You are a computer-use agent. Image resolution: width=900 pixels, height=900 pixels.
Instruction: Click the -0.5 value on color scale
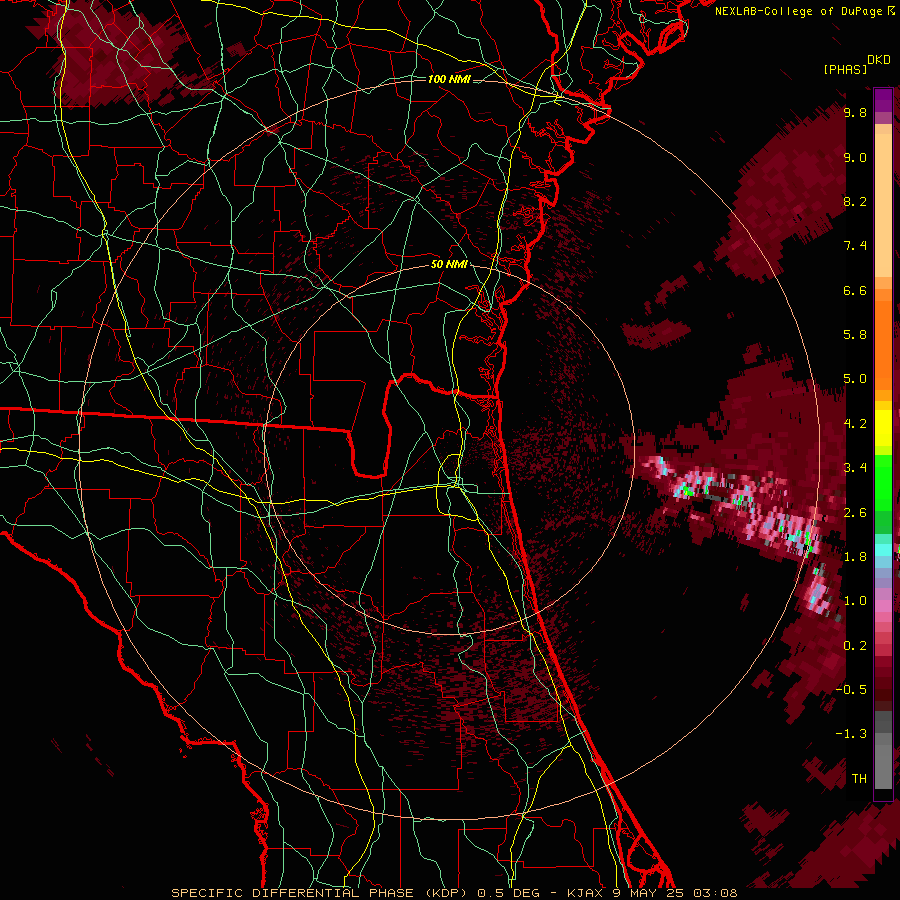[851, 690]
